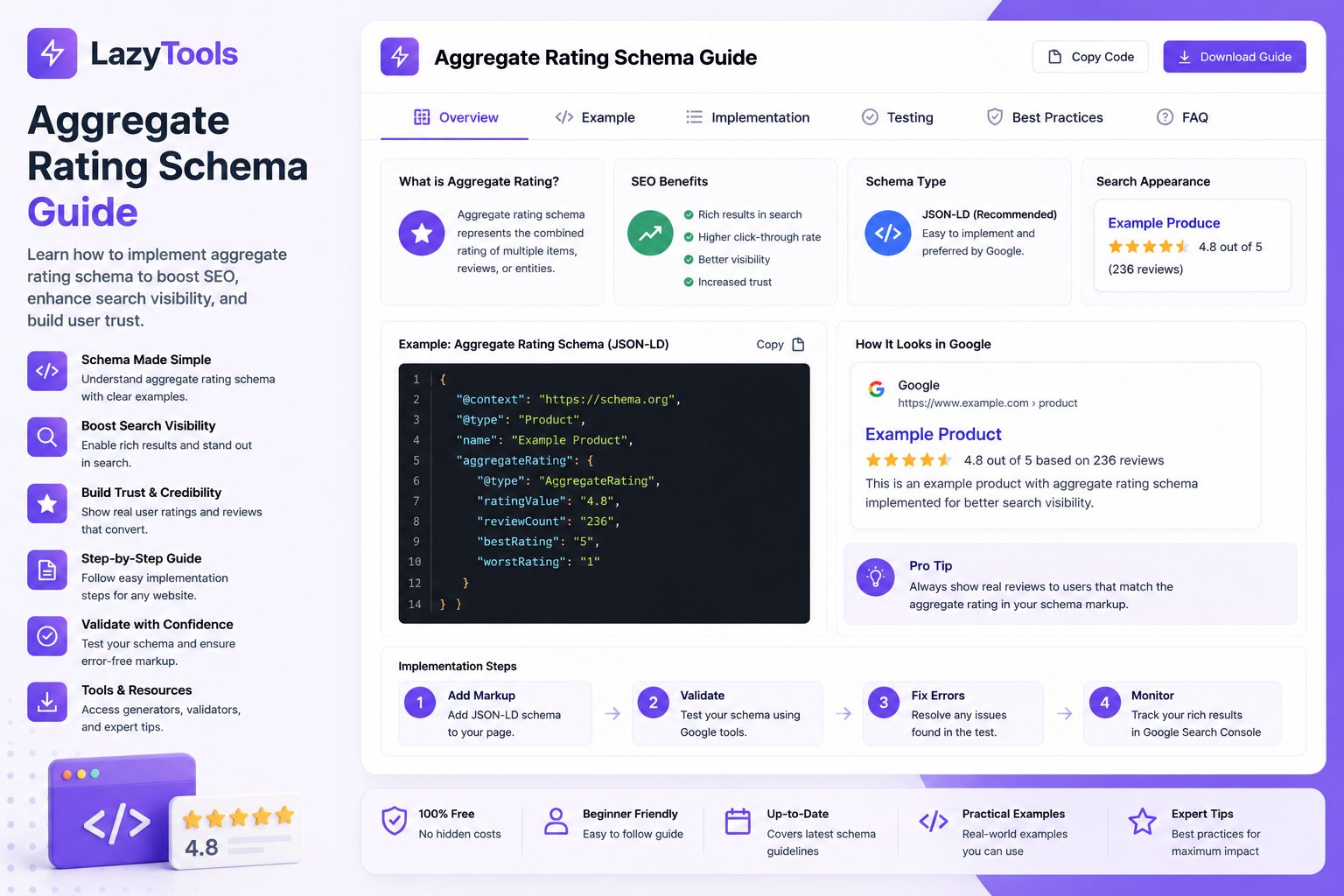1344x896 pixels.
Task: Click the (236 reviews) text
Action: tap(1145, 269)
